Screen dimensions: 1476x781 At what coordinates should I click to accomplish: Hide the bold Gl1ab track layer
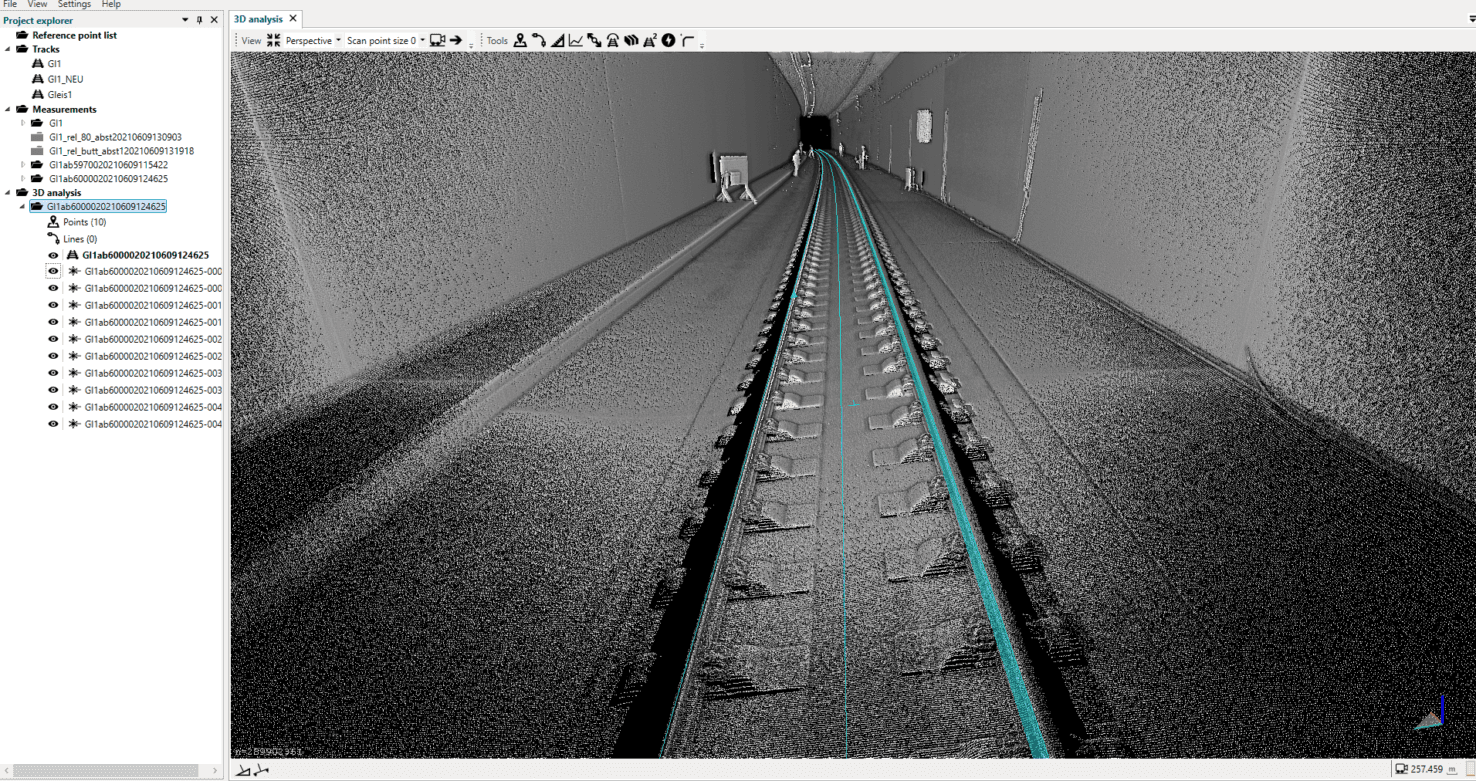[x=54, y=255]
